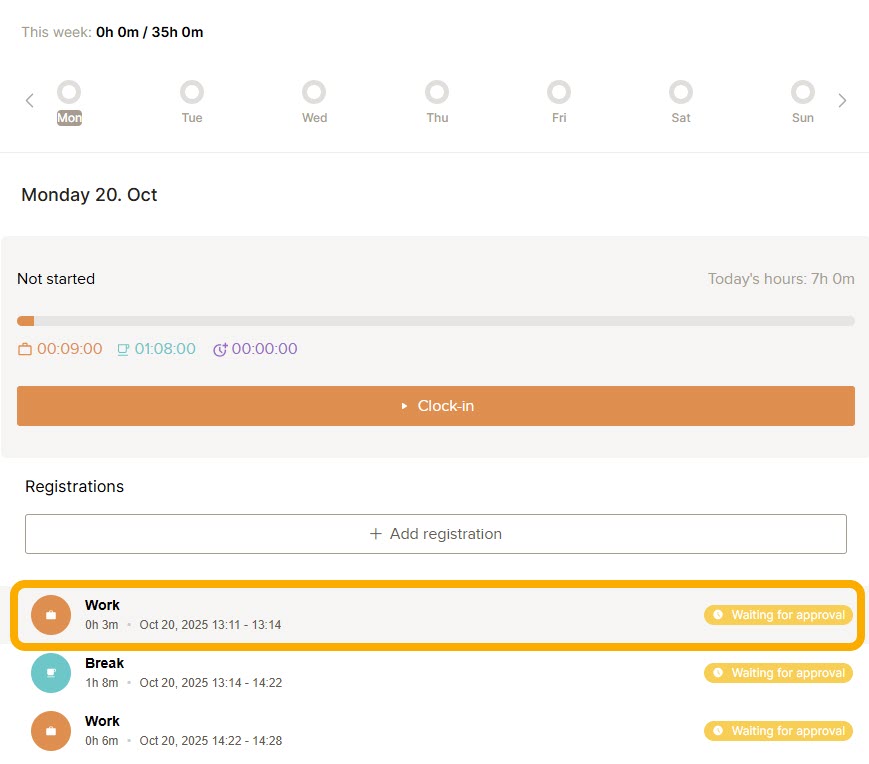
Task: Click the purple overtime clock counter 00:00:00
Action: pyautogui.click(x=255, y=349)
